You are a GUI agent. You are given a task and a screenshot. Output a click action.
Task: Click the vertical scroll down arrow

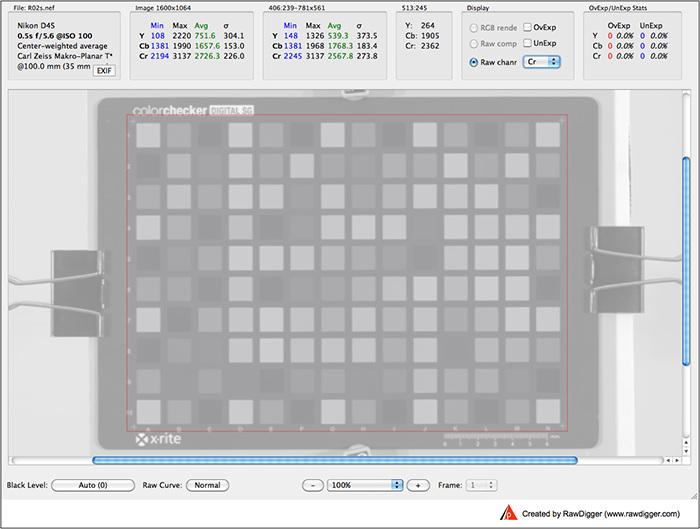tap(686, 451)
